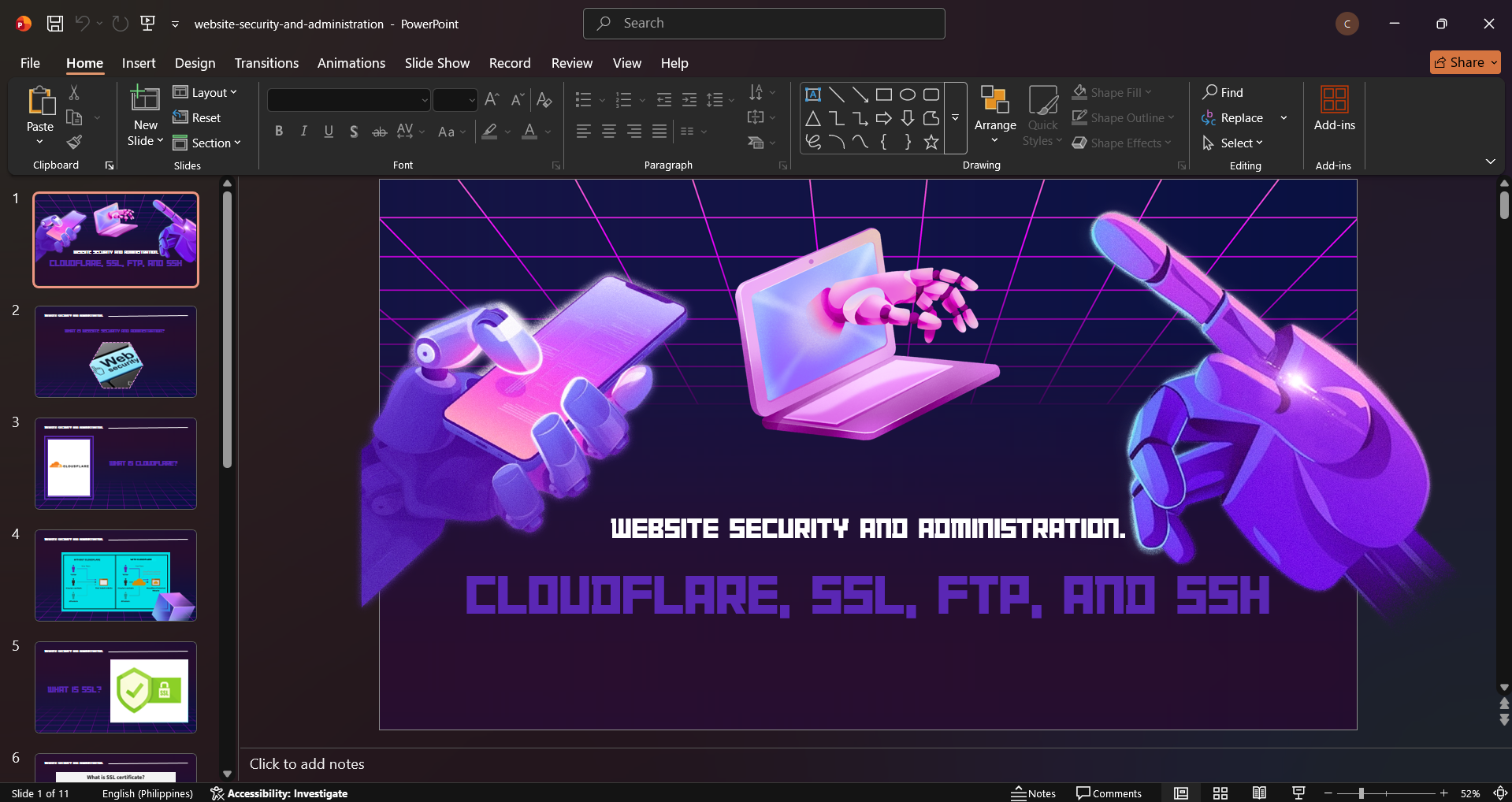The width and height of the screenshot is (1512, 802).
Task: Toggle Italic formatting
Action: [x=304, y=132]
